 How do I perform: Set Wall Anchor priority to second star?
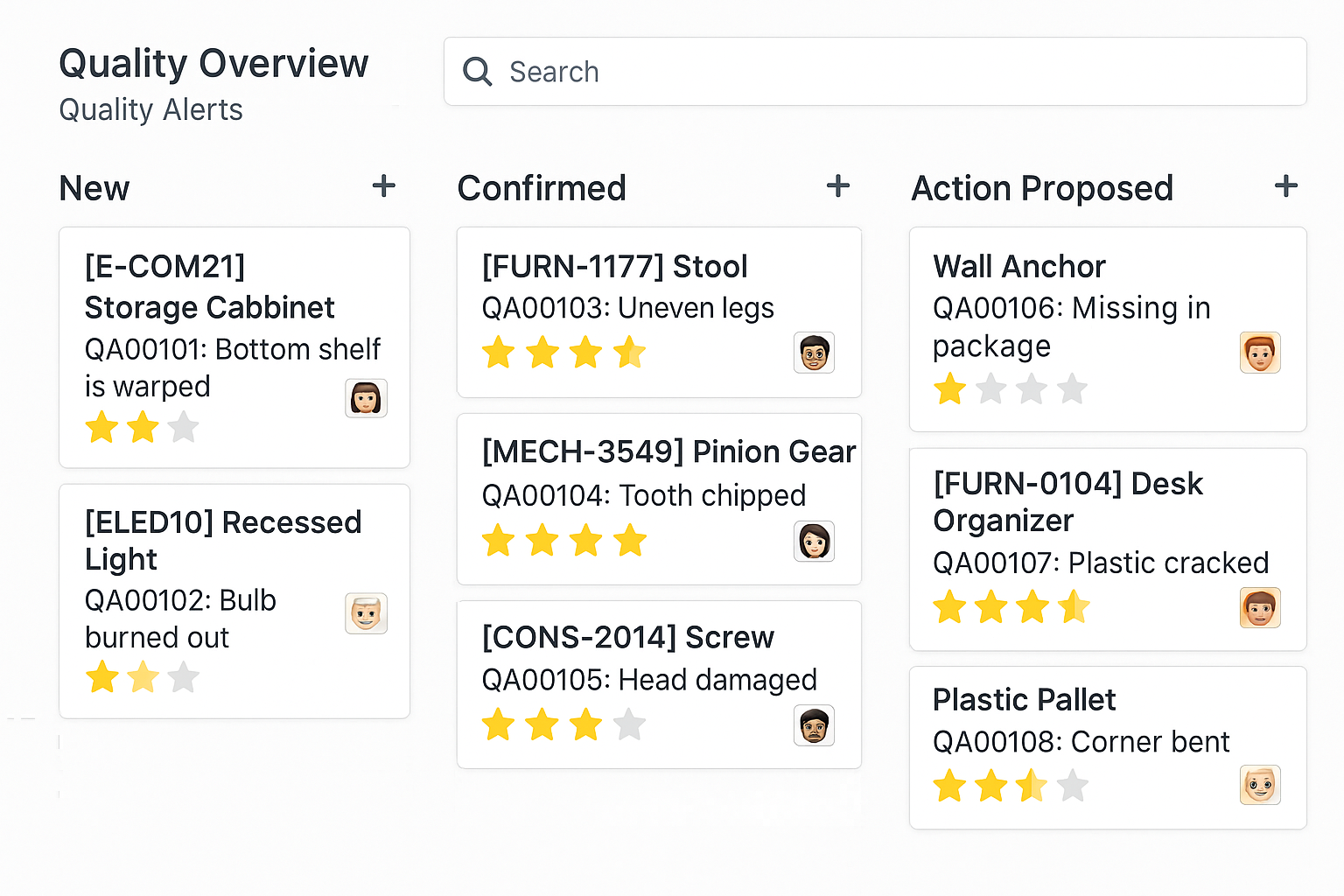point(990,388)
